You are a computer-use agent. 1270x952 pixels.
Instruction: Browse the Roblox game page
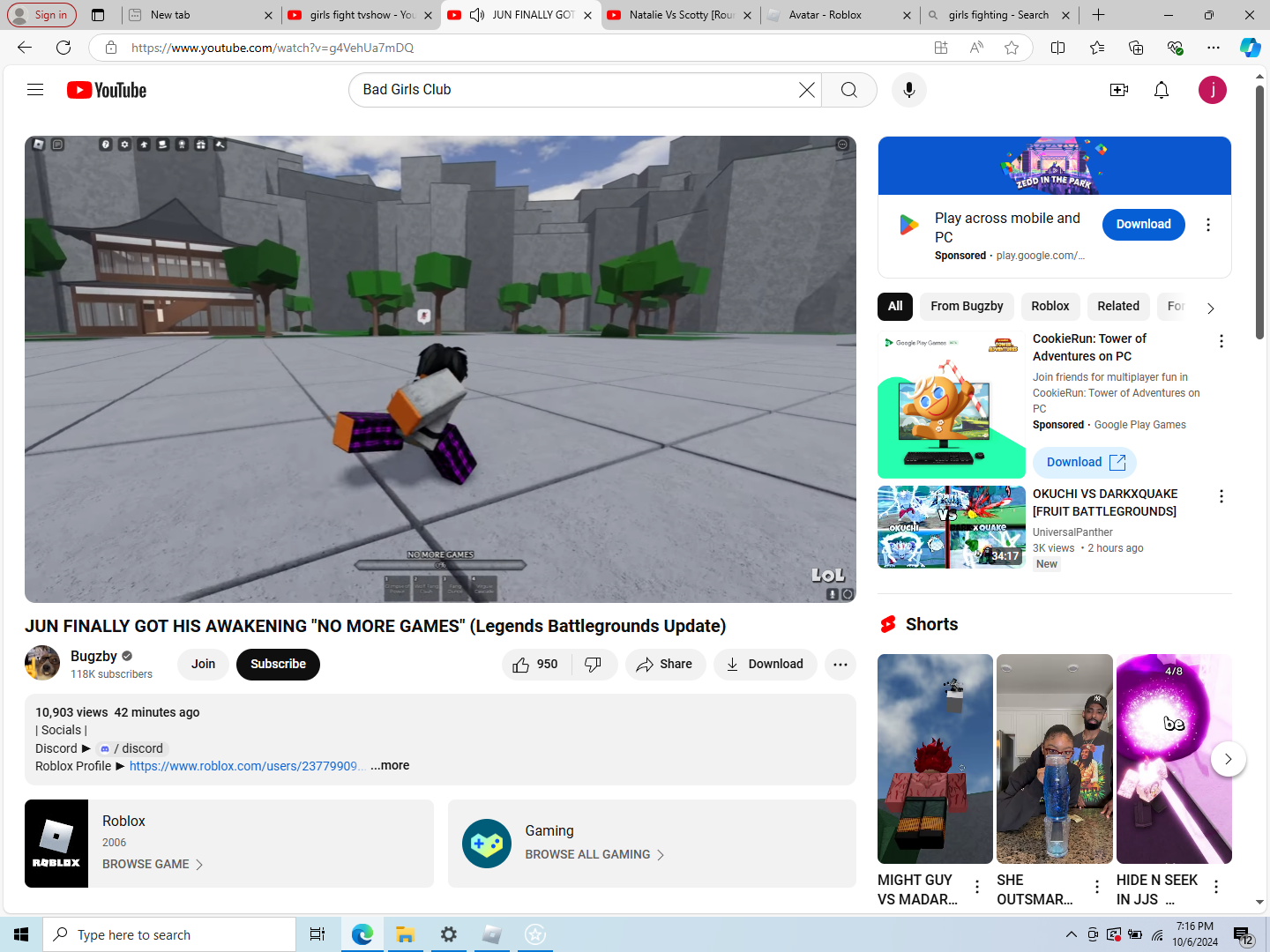point(153,865)
